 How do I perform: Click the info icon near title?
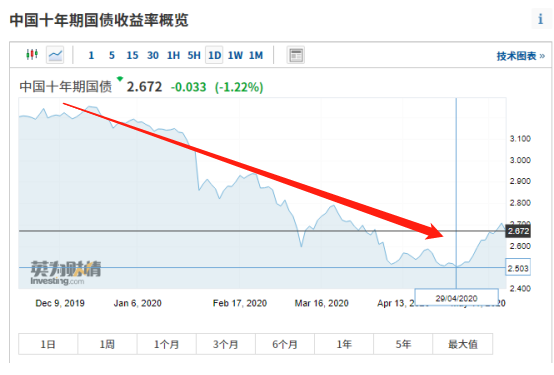[x=541, y=19]
